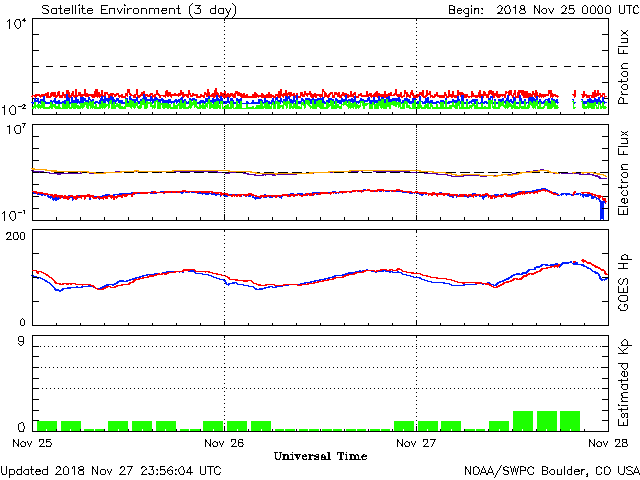Viewport: 640px width, 480px height.
Task: Click the 'Estimated Kp' axis label
Action: (624, 383)
